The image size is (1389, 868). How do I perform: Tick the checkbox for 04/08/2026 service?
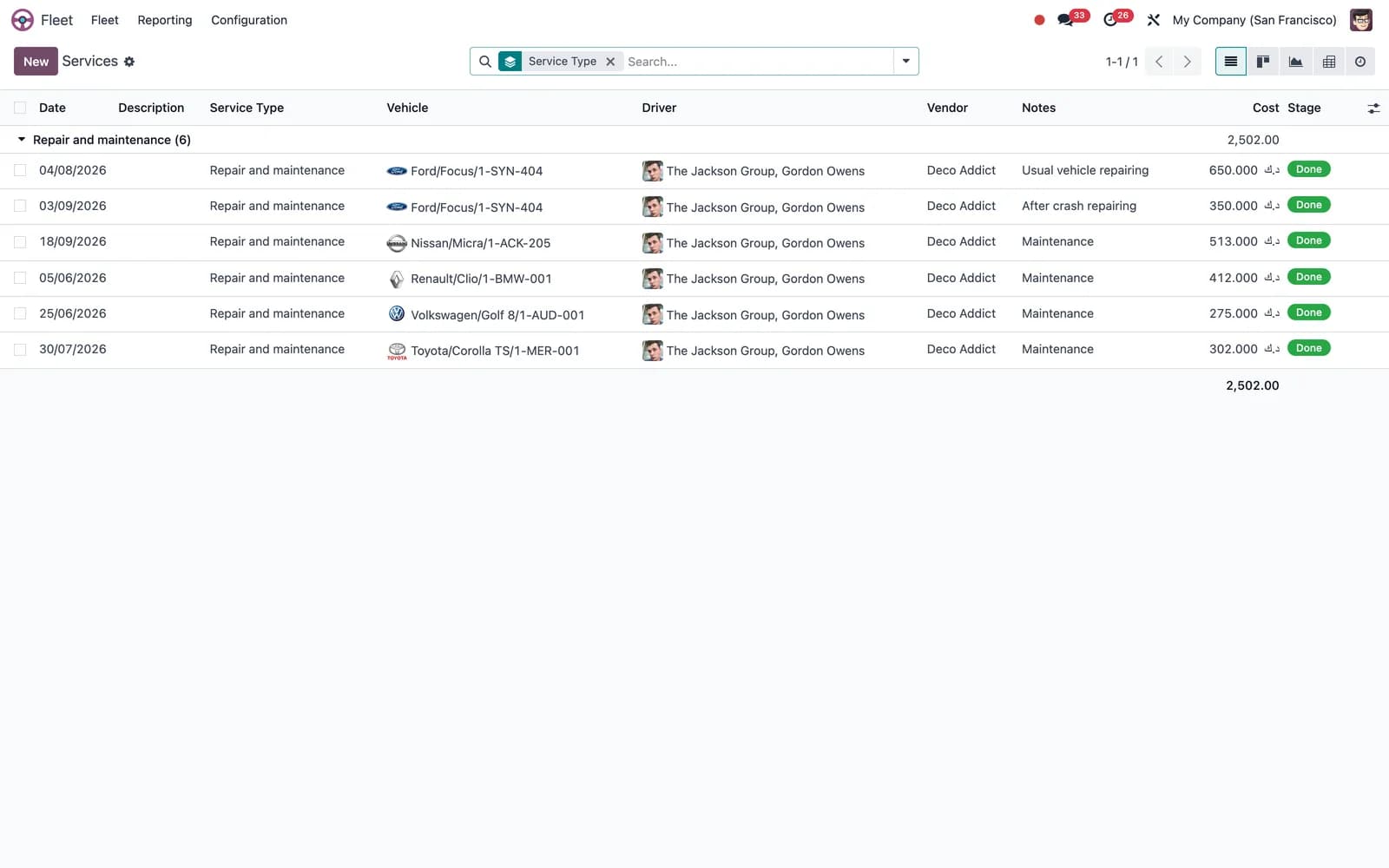(x=20, y=171)
